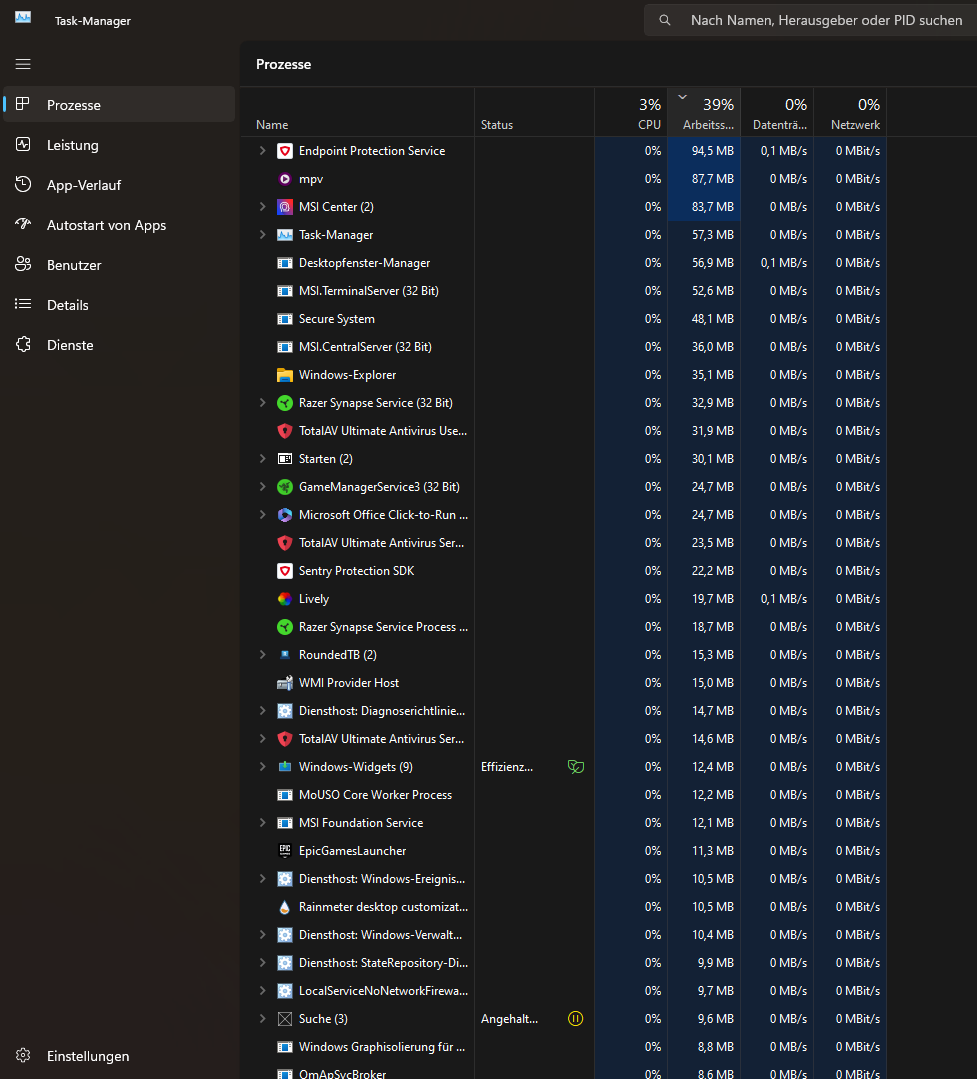977x1079 pixels.
Task: Expand the Windows-Widgets (9) group
Action: (262, 767)
